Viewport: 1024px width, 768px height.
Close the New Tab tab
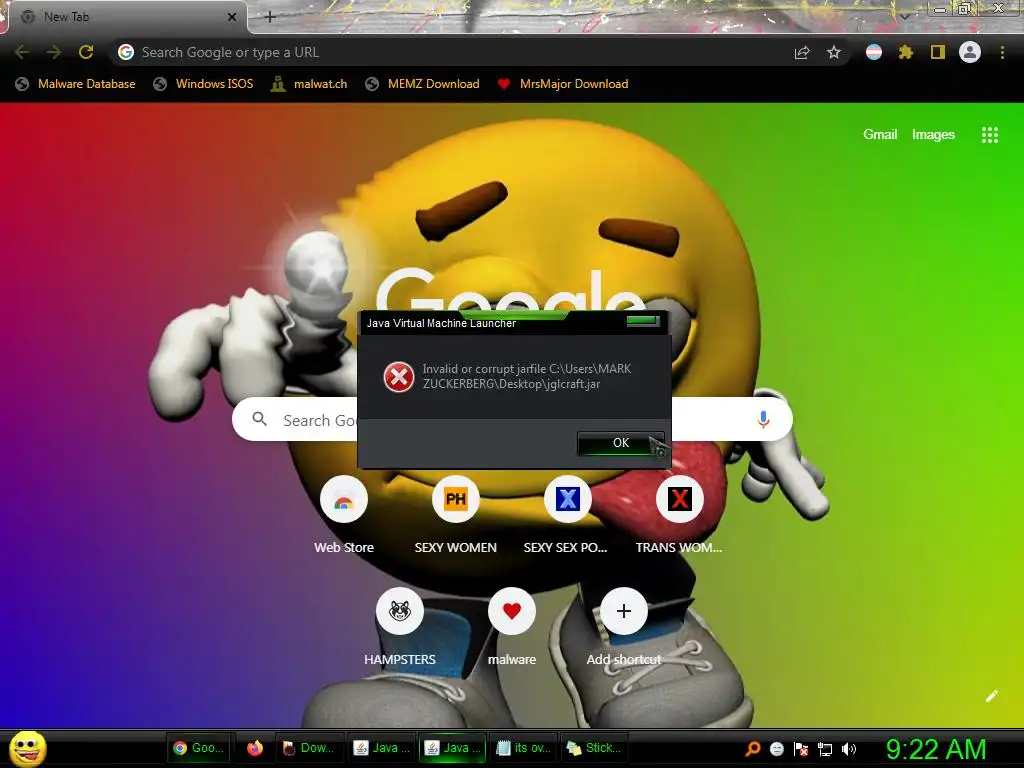232,17
